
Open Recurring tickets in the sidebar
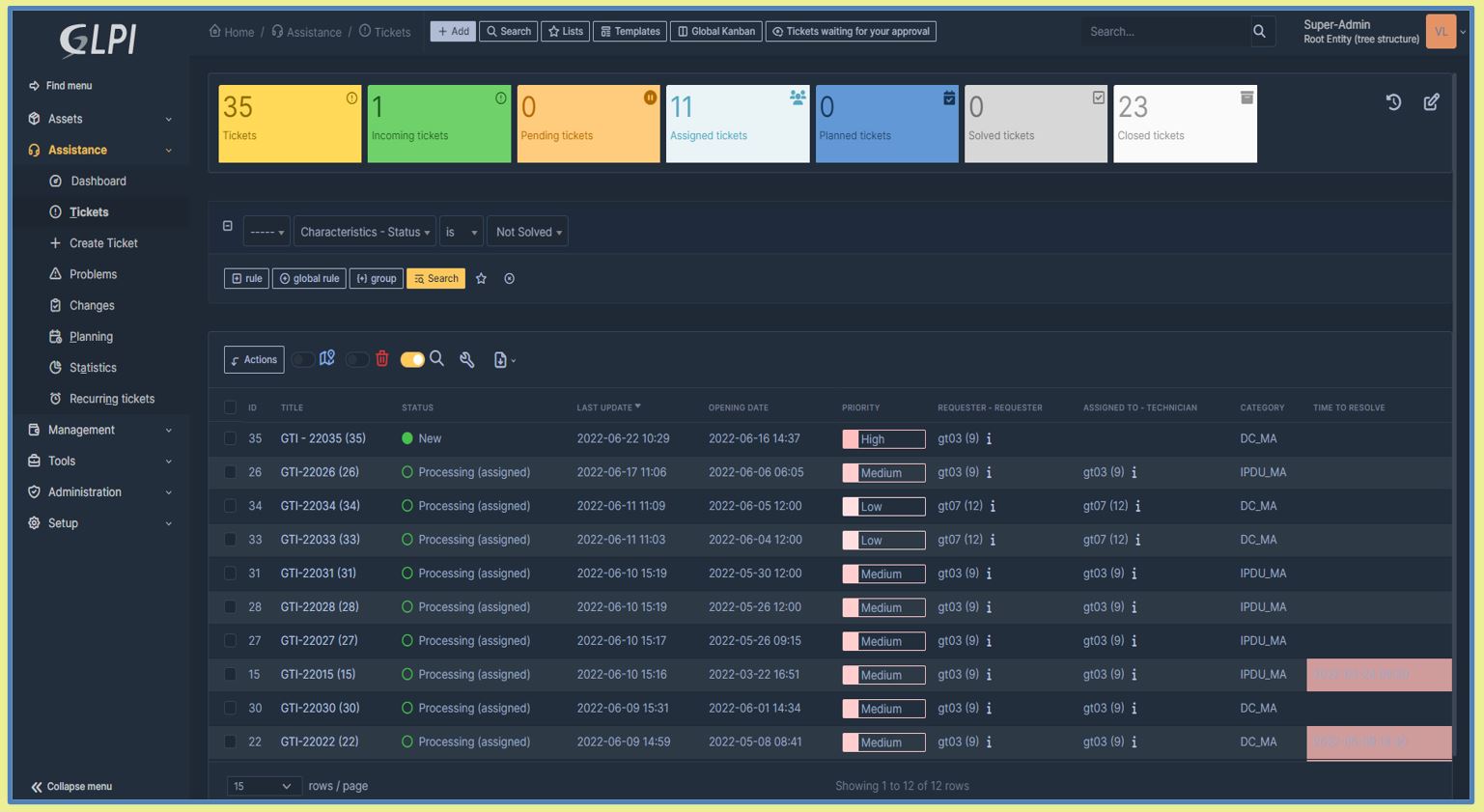[x=111, y=399]
